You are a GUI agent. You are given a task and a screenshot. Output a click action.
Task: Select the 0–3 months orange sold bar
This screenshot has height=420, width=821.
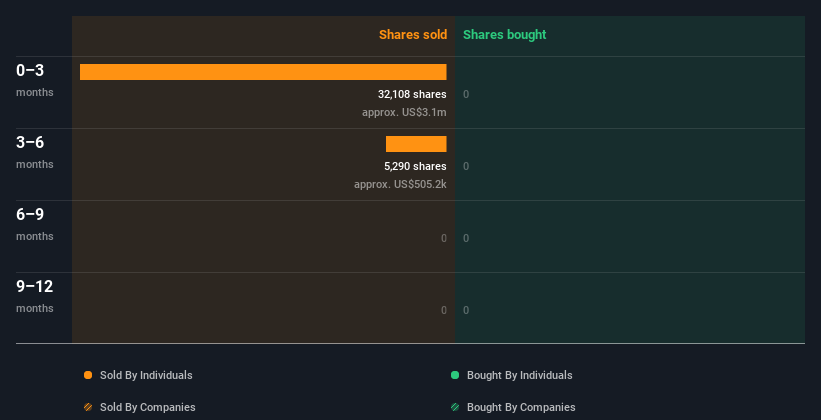tap(263, 72)
